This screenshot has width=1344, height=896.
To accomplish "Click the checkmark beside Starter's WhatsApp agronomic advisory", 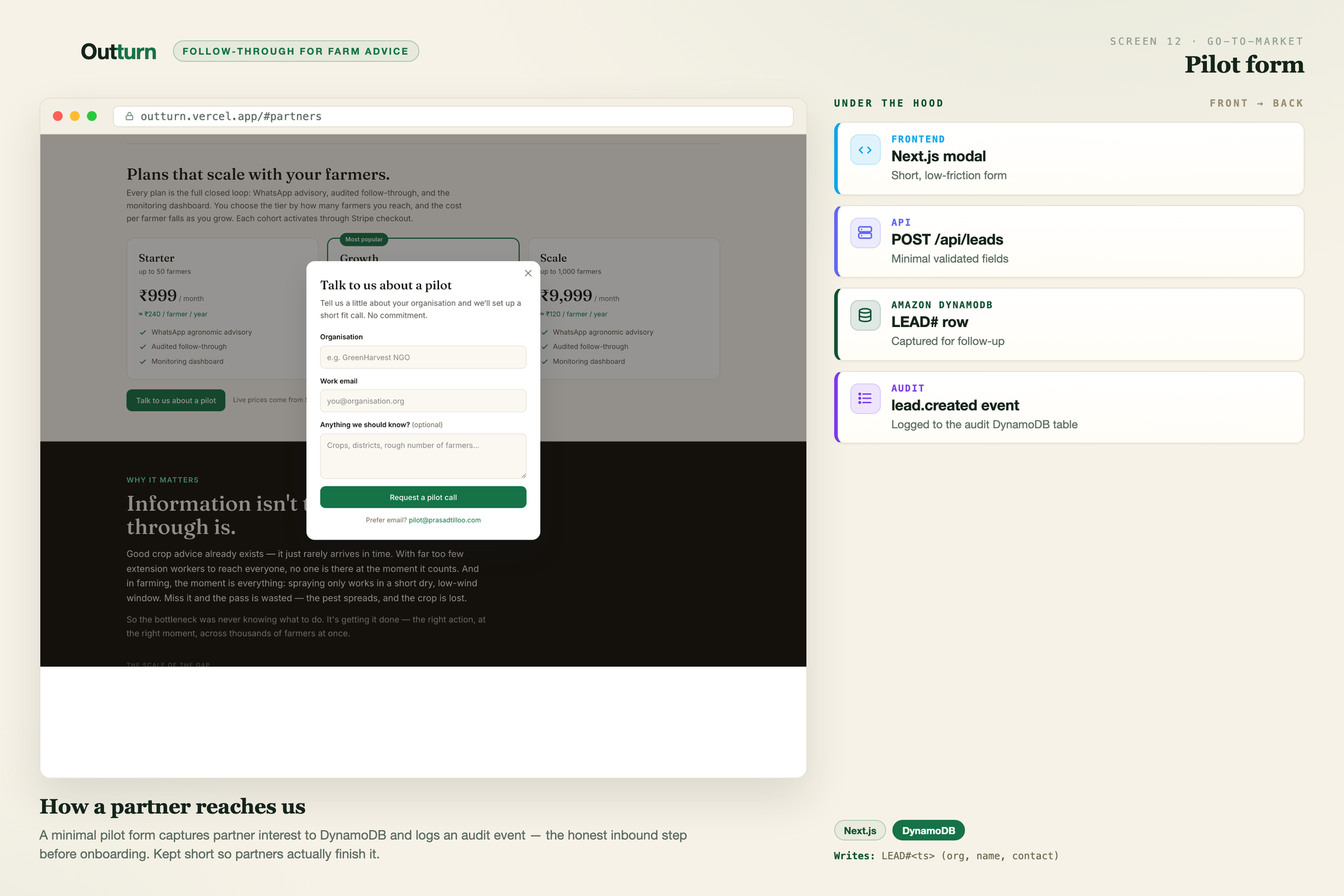I will click(143, 332).
